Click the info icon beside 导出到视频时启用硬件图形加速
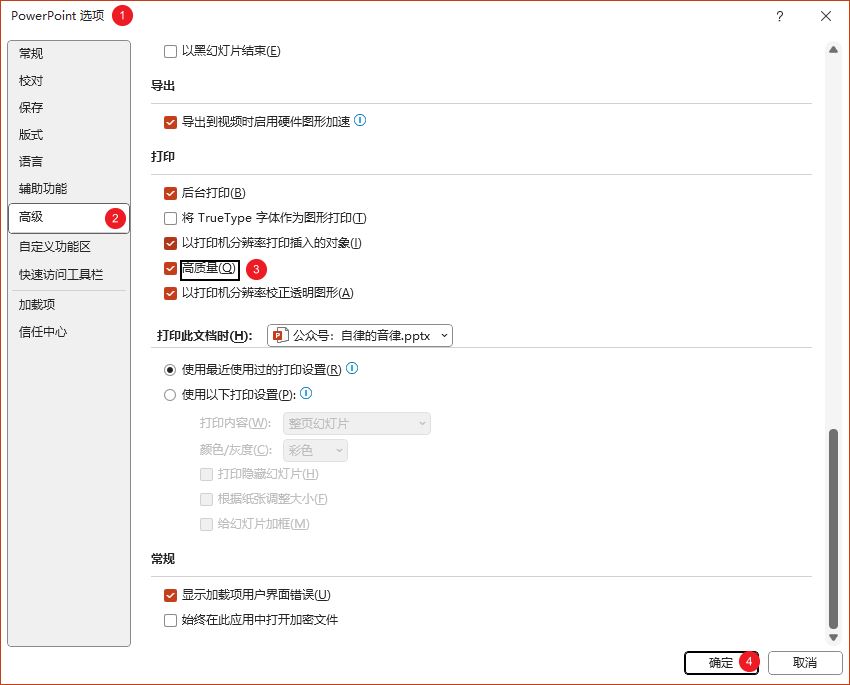This screenshot has height=685, width=850. tap(360, 121)
